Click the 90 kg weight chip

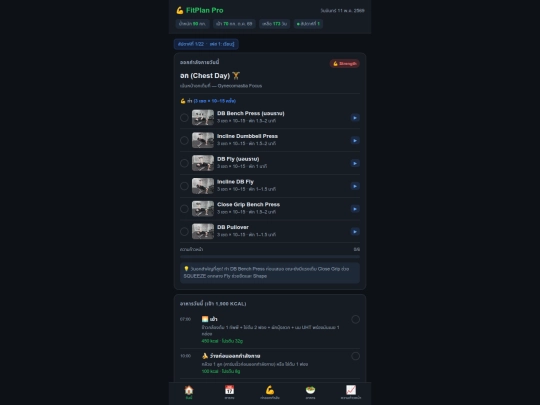click(x=192, y=24)
